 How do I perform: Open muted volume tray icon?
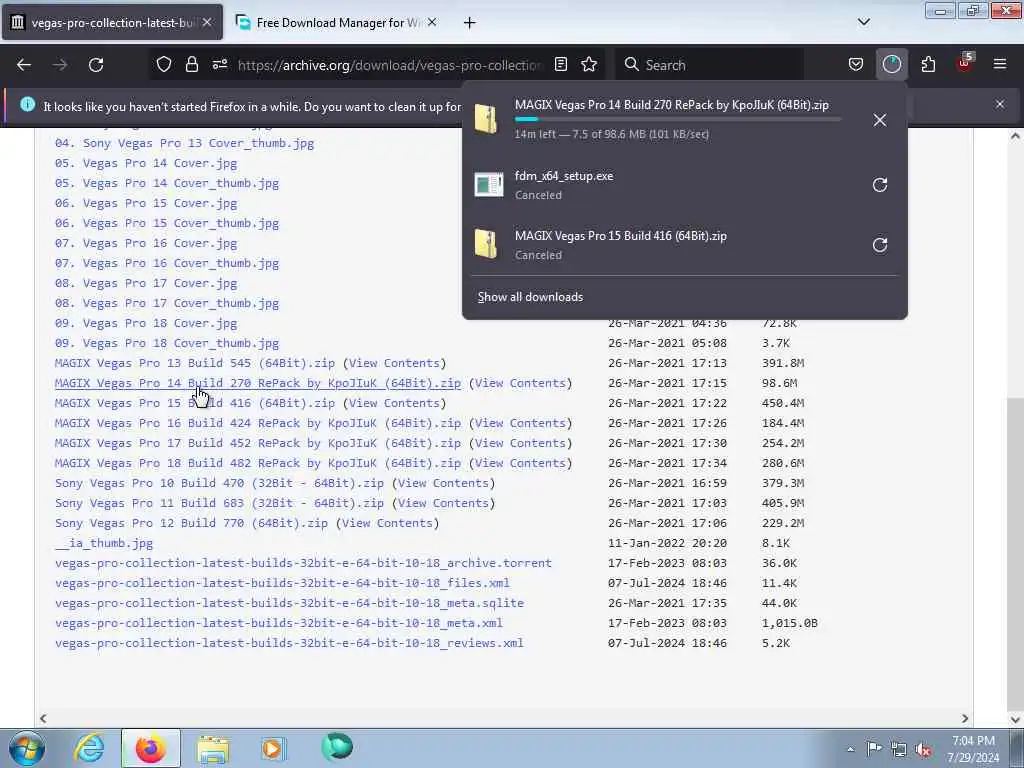(923, 750)
